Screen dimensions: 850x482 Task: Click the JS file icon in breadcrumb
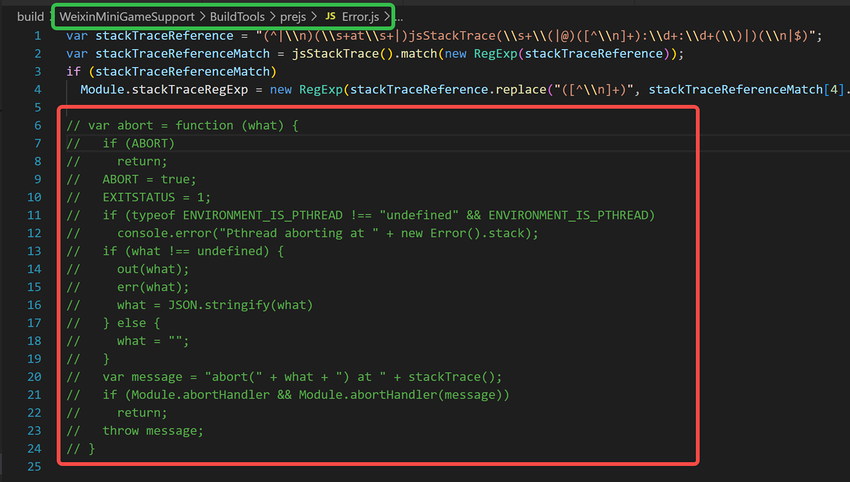[x=330, y=17]
